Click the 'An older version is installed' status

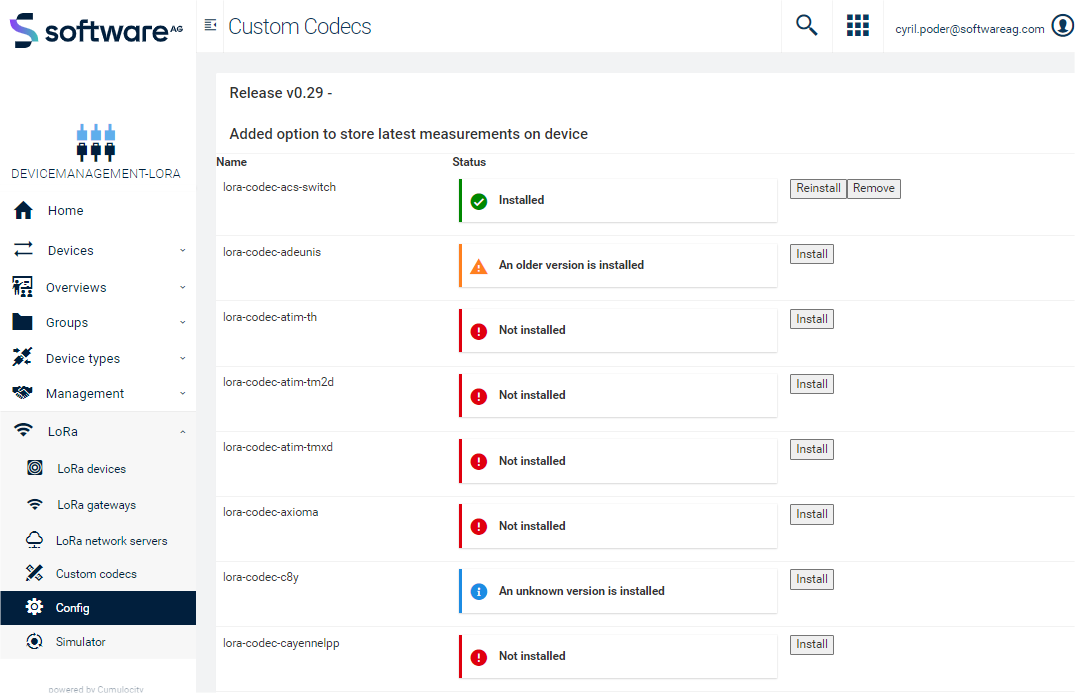571,265
